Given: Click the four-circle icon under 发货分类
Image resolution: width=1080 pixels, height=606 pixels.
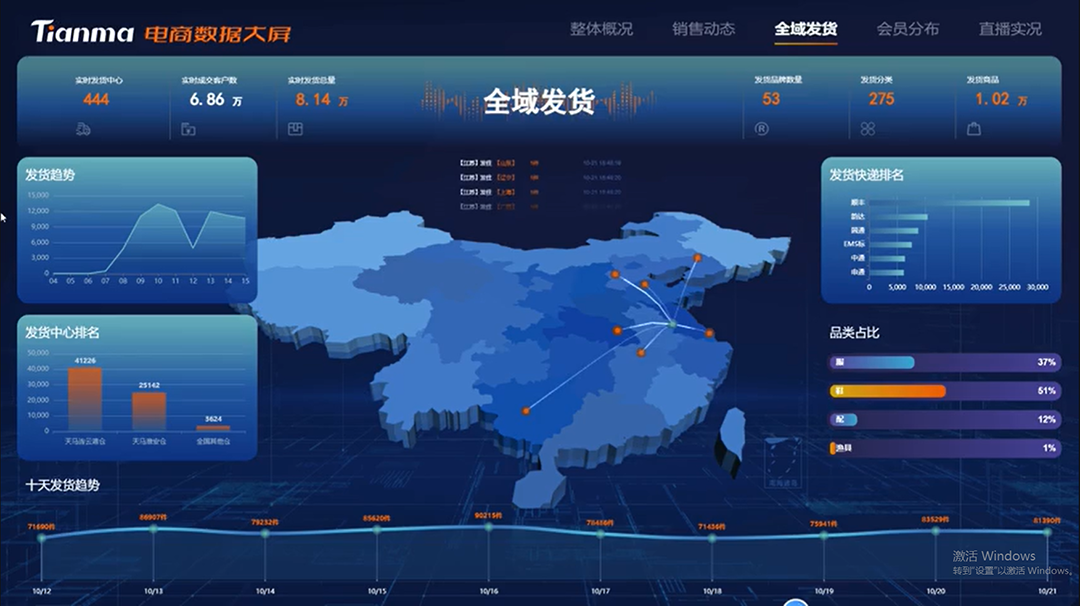Looking at the screenshot, I should pos(868,129).
